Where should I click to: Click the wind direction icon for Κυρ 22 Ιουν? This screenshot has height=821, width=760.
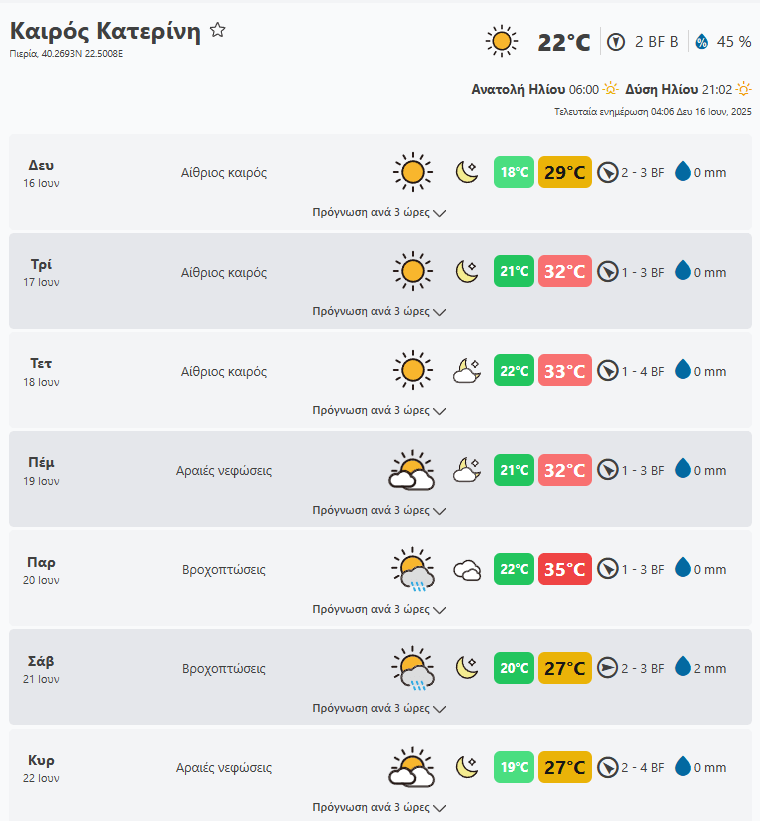tap(607, 768)
